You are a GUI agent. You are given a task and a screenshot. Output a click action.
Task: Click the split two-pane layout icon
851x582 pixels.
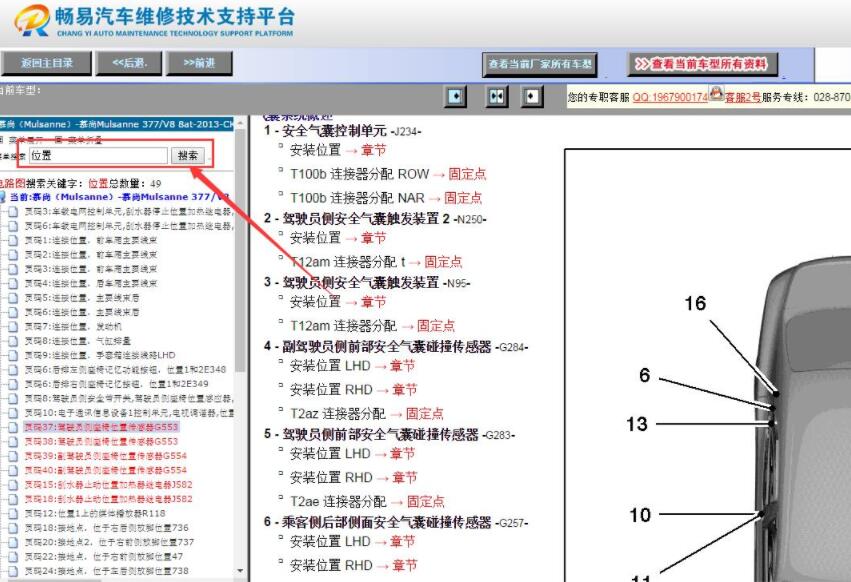(496, 97)
